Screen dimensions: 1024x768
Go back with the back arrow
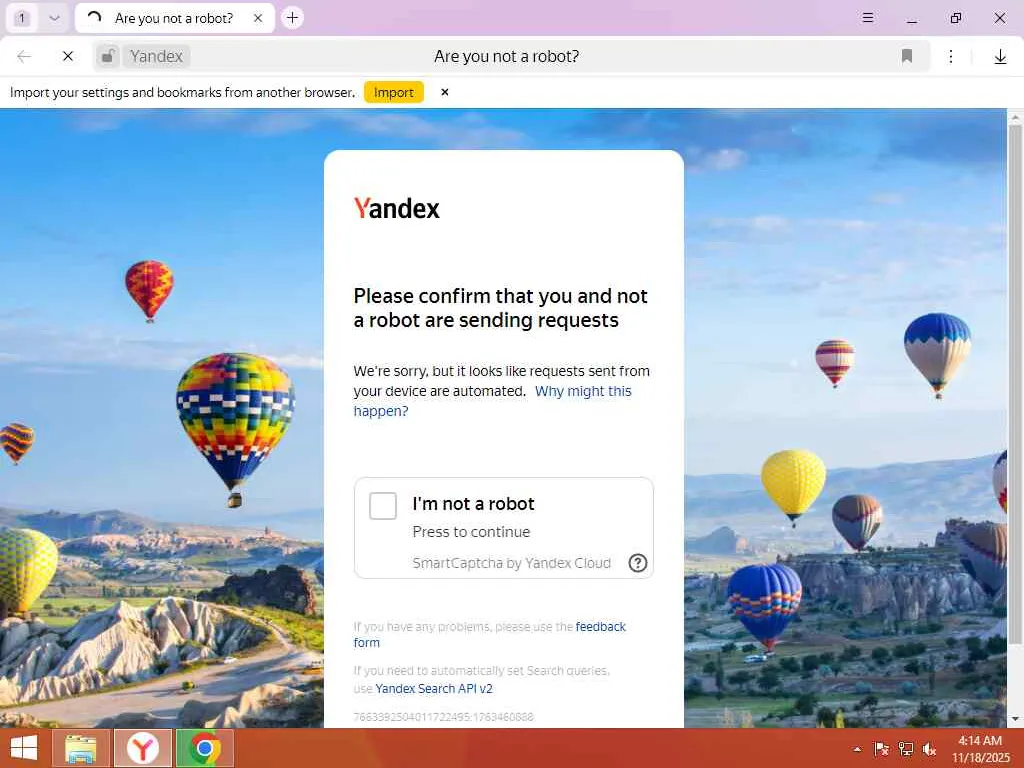coord(24,56)
